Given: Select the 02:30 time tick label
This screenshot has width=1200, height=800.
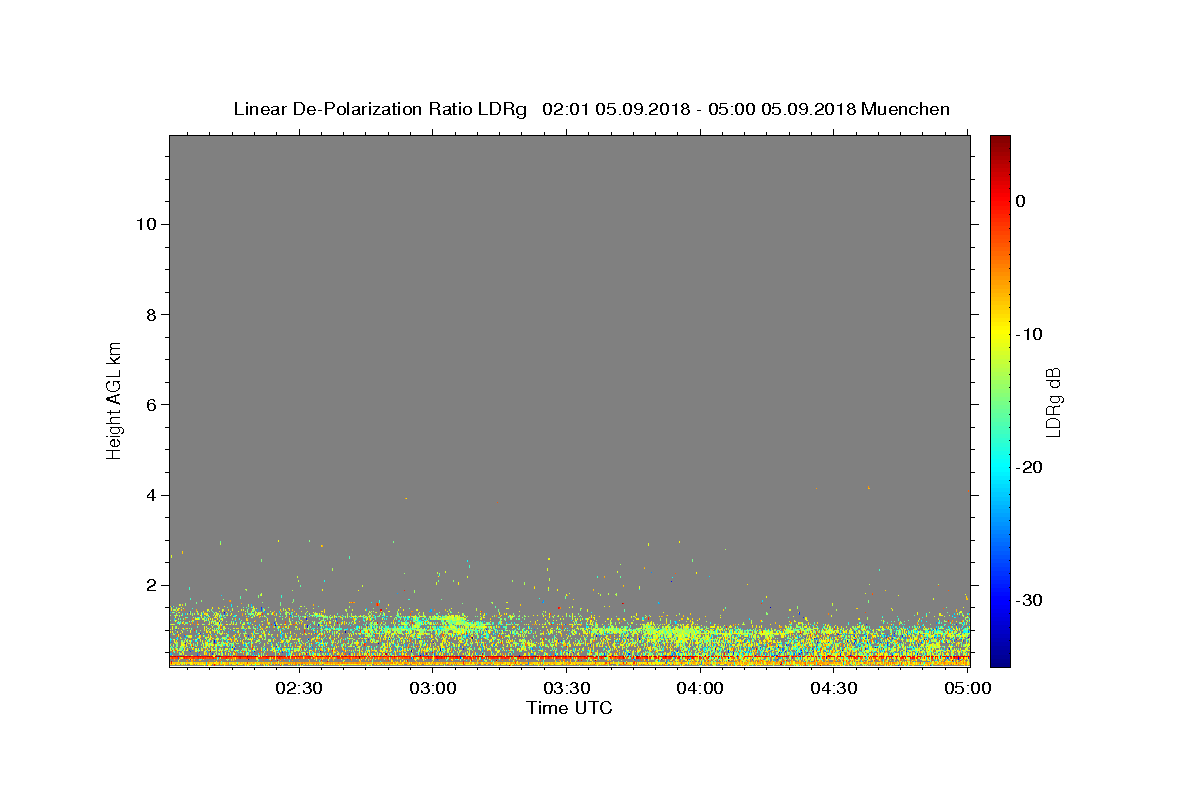Looking at the screenshot, I should (x=299, y=688).
